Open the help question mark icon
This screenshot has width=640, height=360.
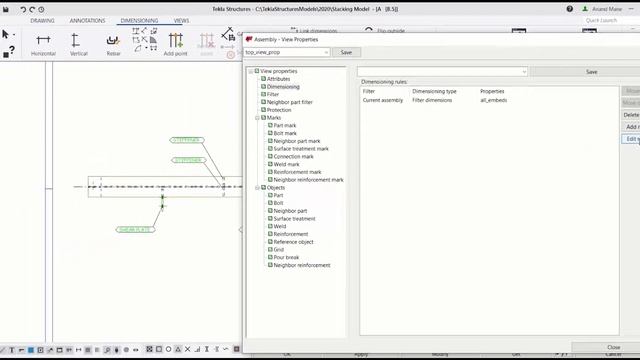(x=569, y=9)
